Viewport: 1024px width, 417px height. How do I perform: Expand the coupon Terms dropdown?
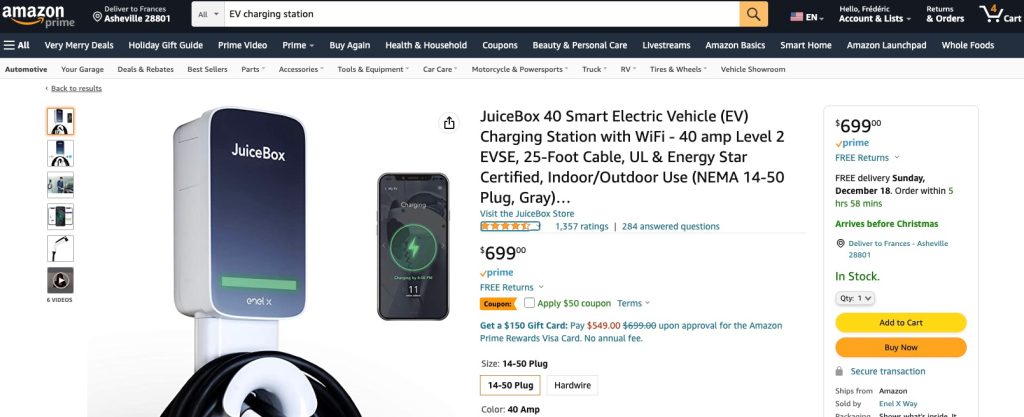632,303
